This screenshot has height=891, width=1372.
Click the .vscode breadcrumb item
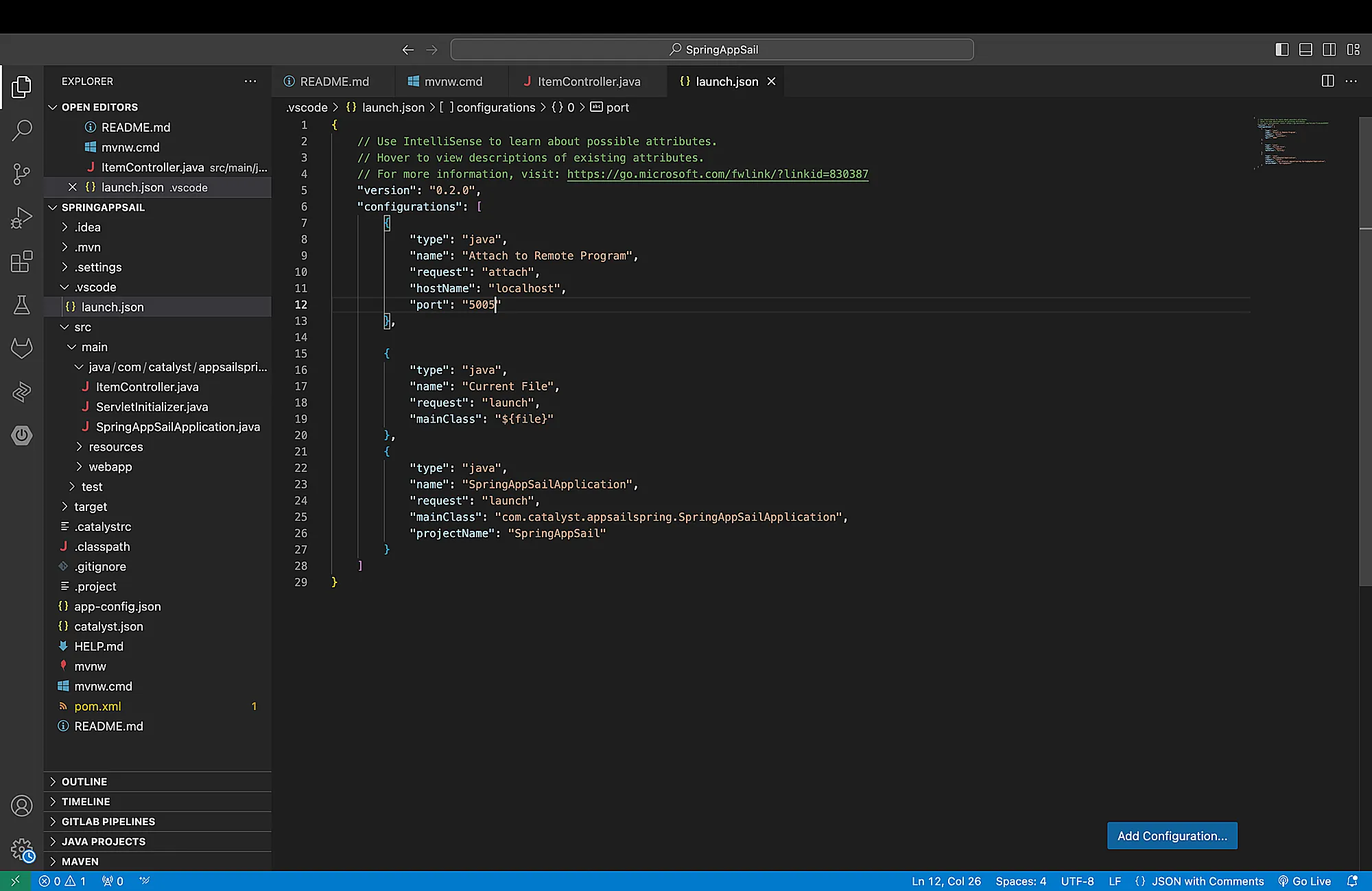tap(307, 107)
